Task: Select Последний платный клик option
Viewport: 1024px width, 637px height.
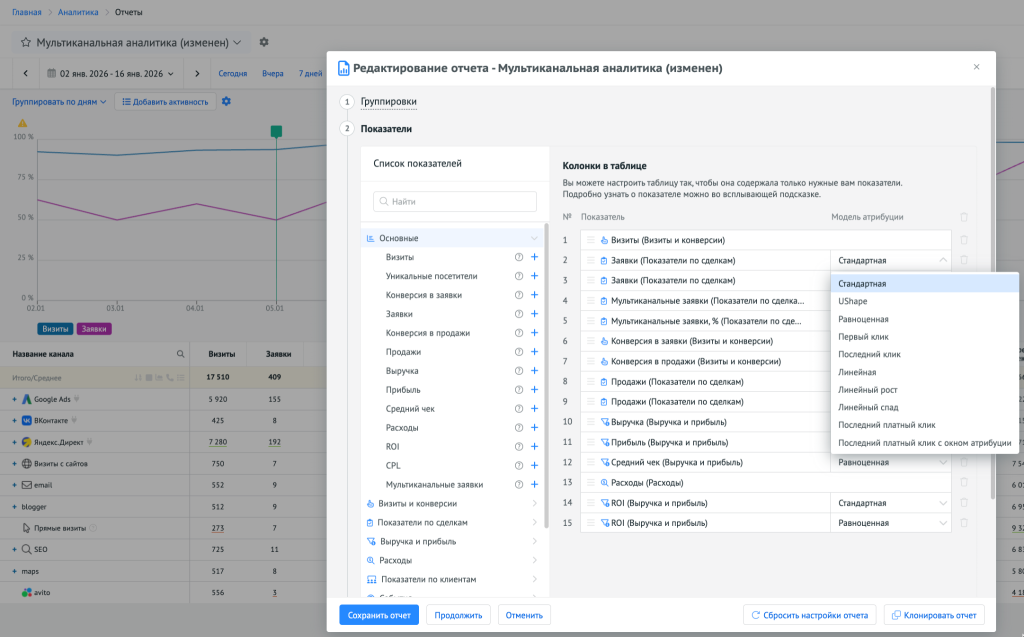Action: tap(886, 425)
